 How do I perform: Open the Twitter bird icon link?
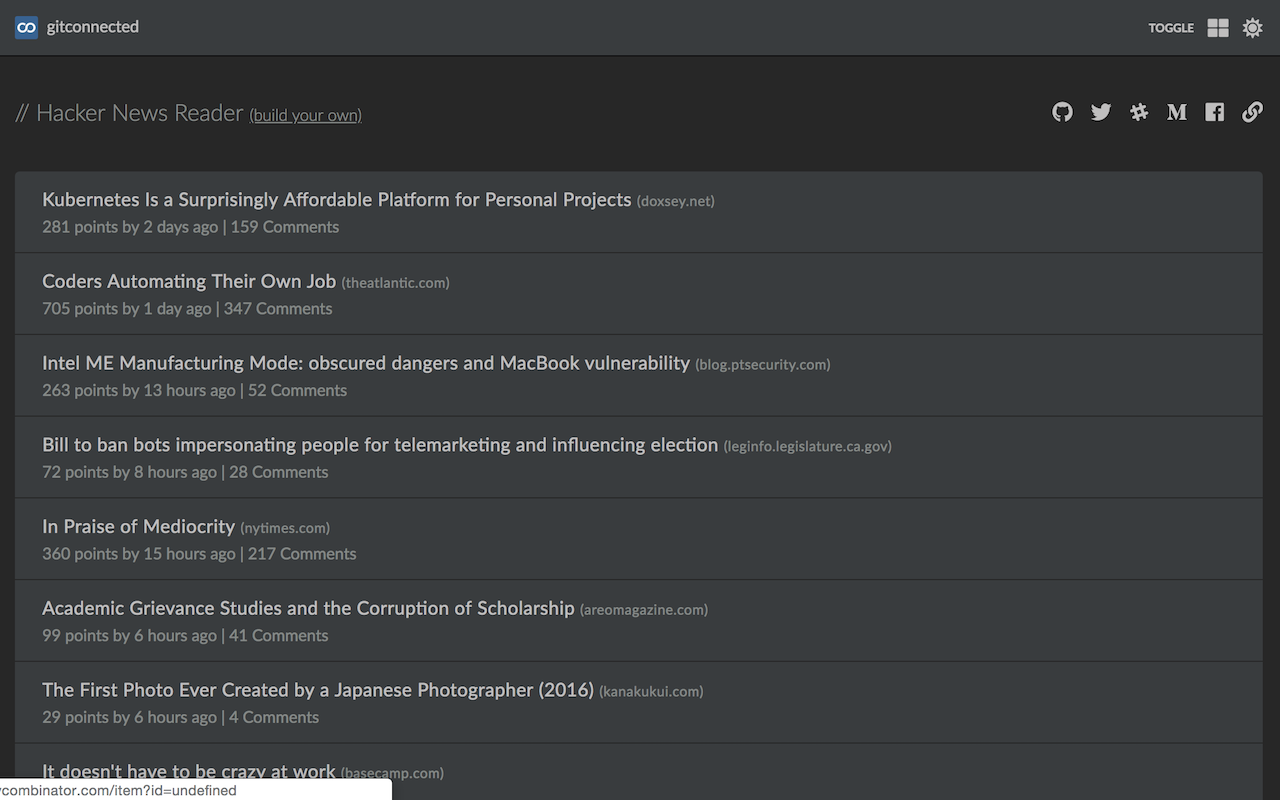click(1101, 112)
